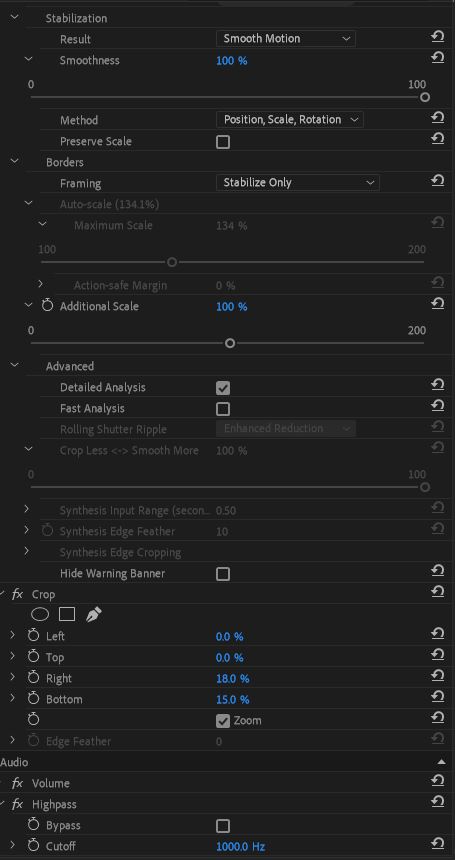Screen dimensions: 455x860
Task: Click the Additional Scale slider handle
Action: click(230, 343)
